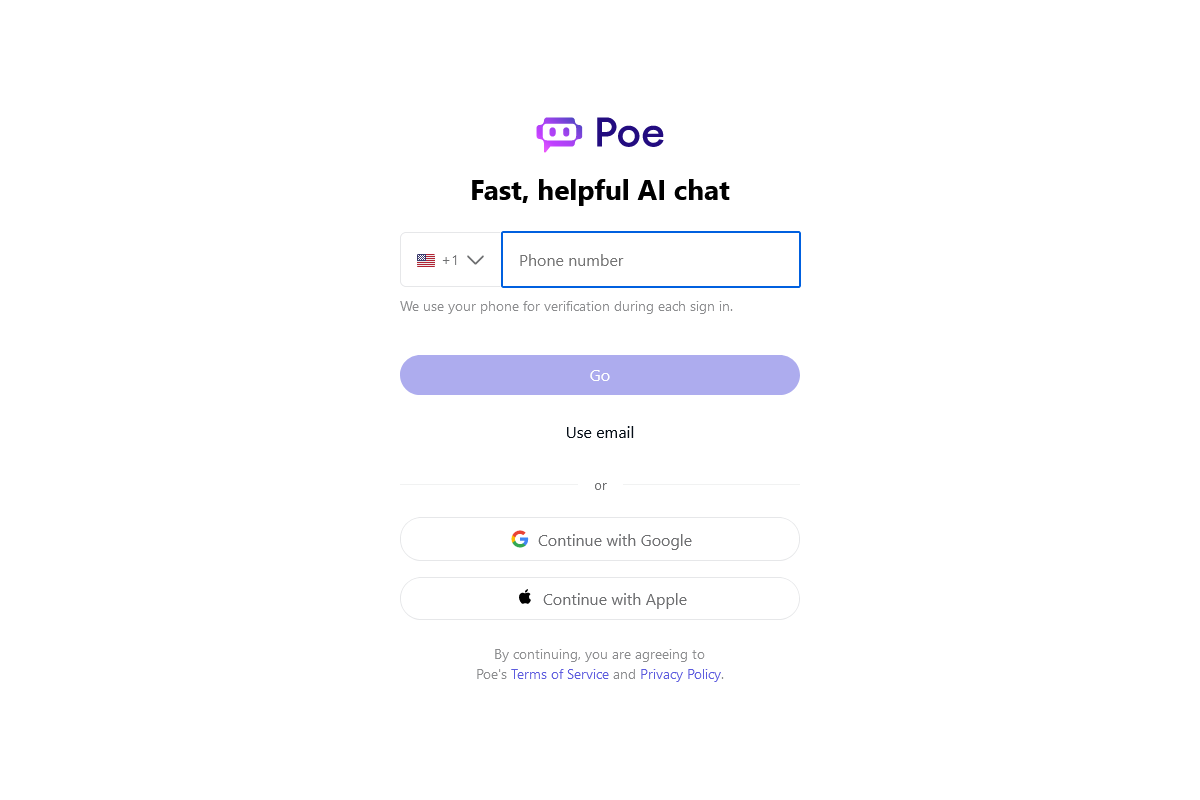Open the Terms of Service link
Screen dimensions: 1200x800
pyautogui.click(x=559, y=674)
